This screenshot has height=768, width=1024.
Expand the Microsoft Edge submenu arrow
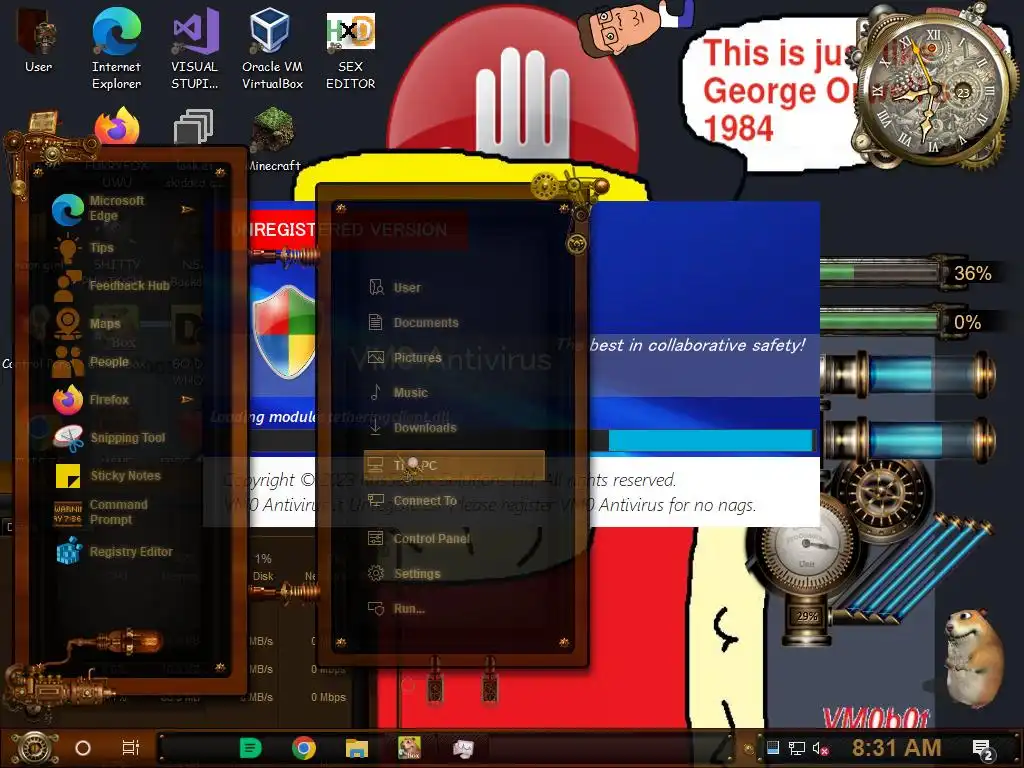[x=187, y=209]
